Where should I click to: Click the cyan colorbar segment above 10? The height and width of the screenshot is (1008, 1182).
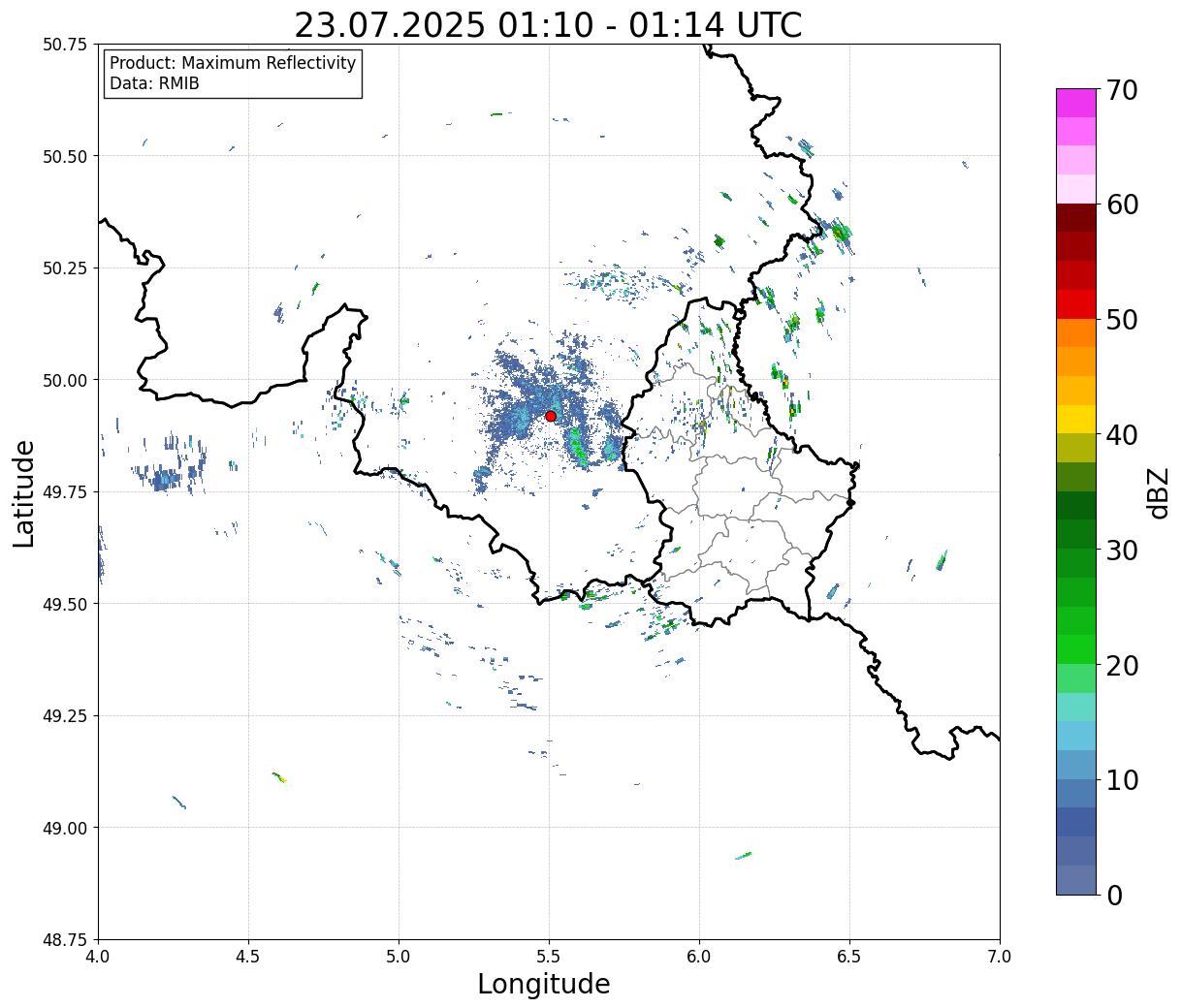coord(1076,736)
